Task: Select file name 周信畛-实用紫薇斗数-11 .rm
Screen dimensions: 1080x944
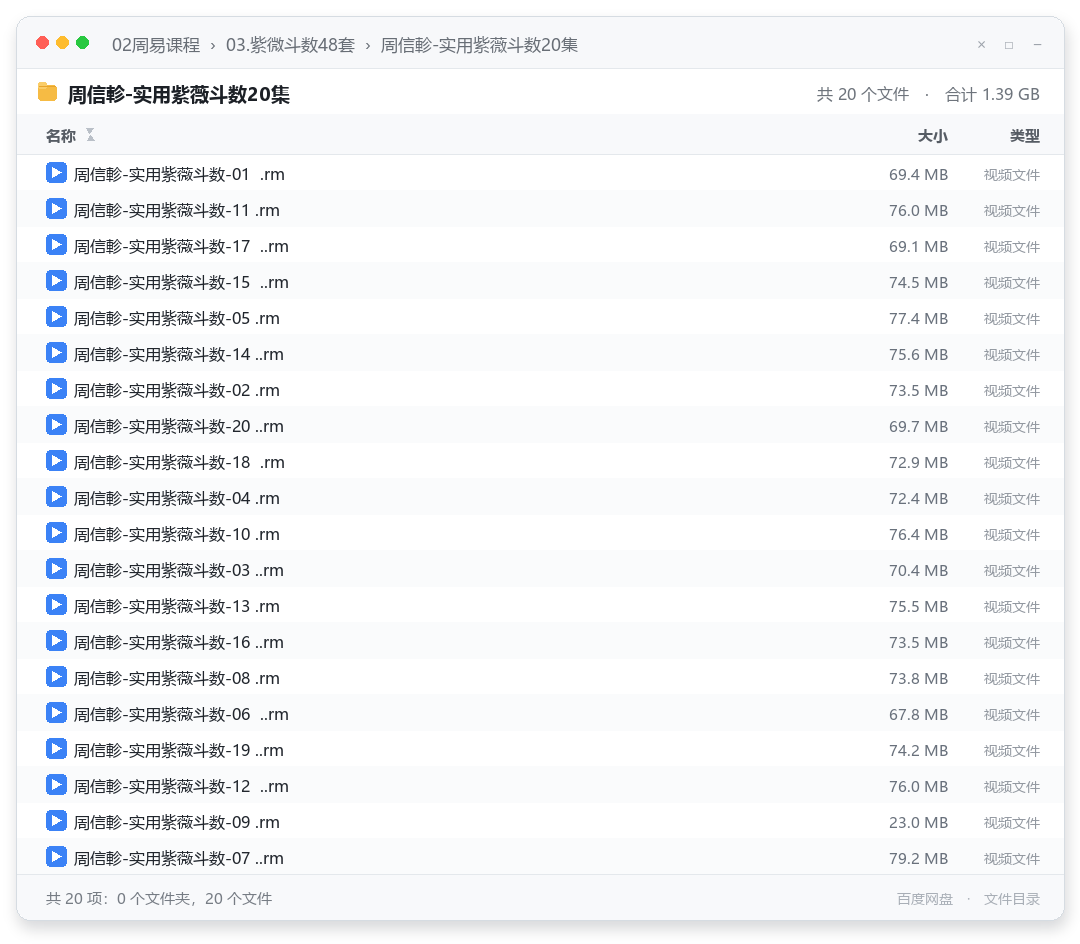Action: tap(176, 211)
